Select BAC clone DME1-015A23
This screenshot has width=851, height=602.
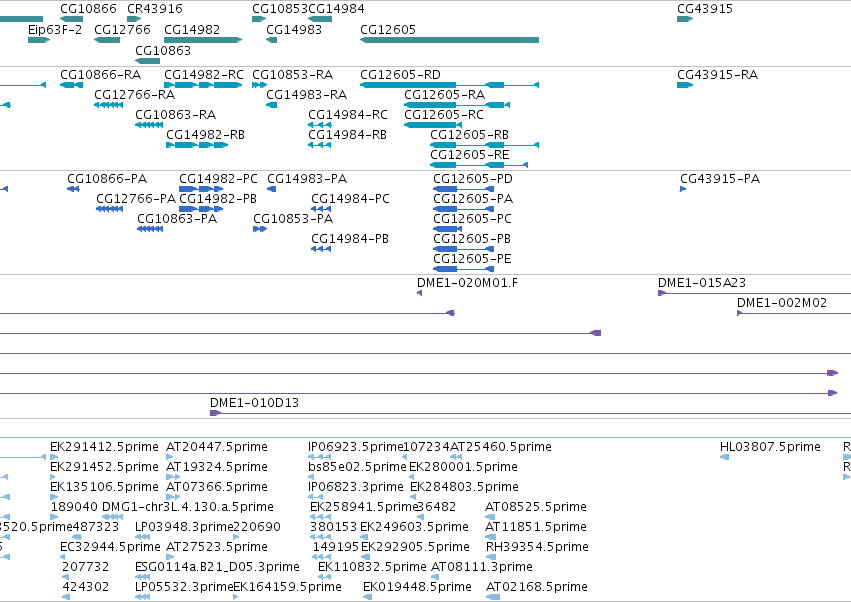coord(702,283)
